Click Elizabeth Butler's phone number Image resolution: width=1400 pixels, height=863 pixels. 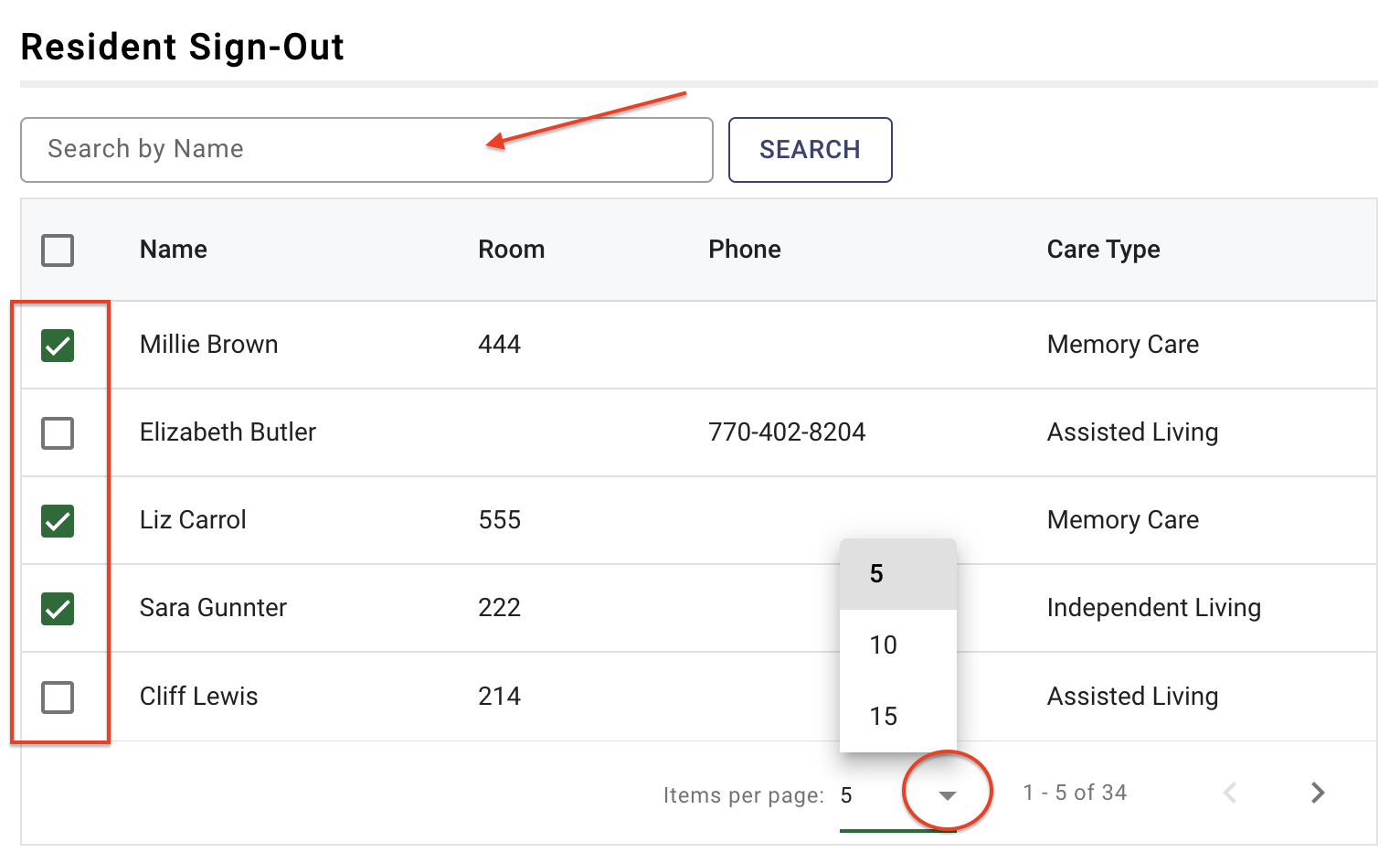tap(787, 432)
